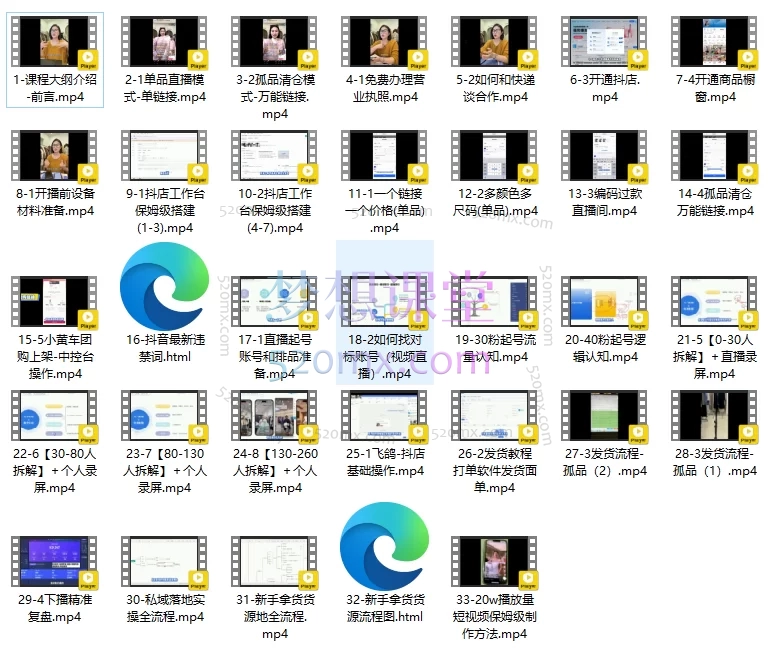
Task: Click video icon 8-1开播前设备材料准备.mp4
Action: tap(54, 156)
